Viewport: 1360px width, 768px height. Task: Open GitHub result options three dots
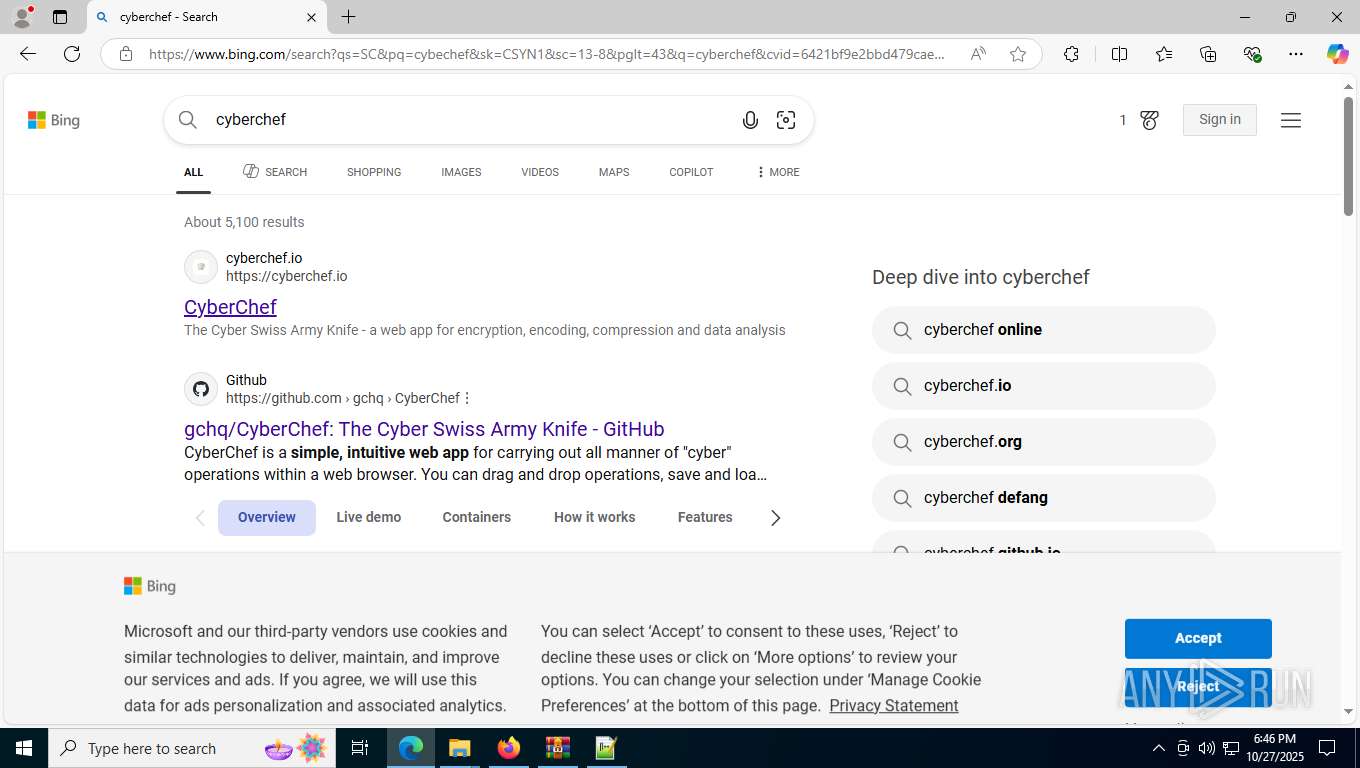[467, 398]
